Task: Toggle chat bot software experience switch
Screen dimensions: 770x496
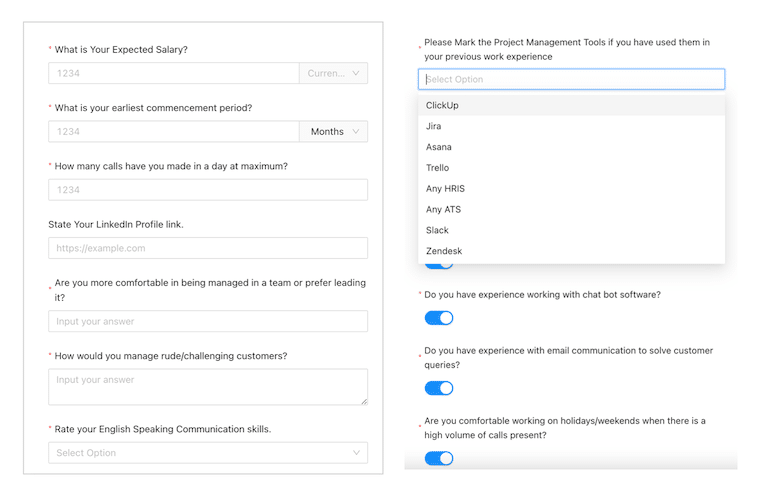Action: [439, 318]
